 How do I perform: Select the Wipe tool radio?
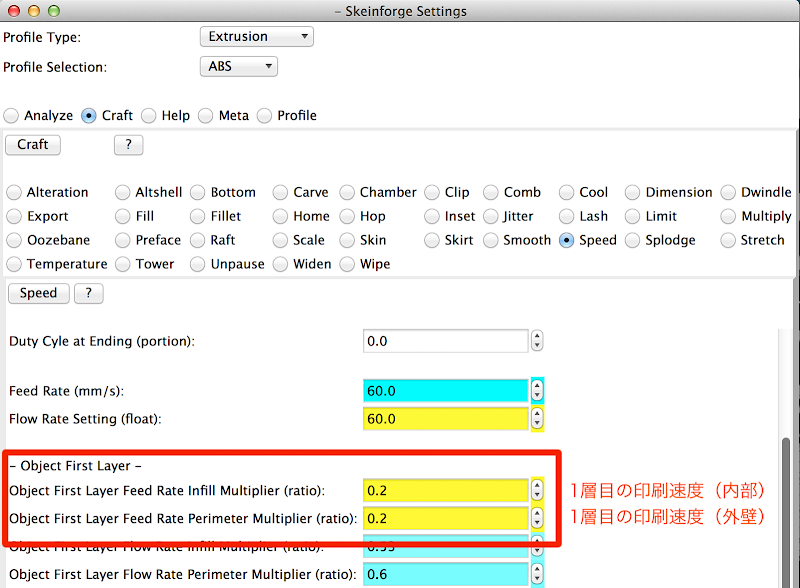coord(347,264)
